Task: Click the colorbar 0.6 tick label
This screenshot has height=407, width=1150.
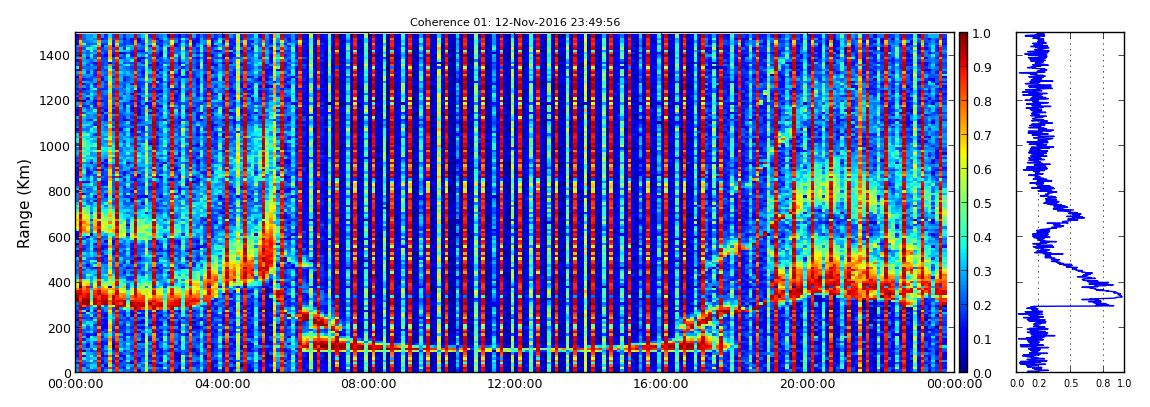Action: 983,169
